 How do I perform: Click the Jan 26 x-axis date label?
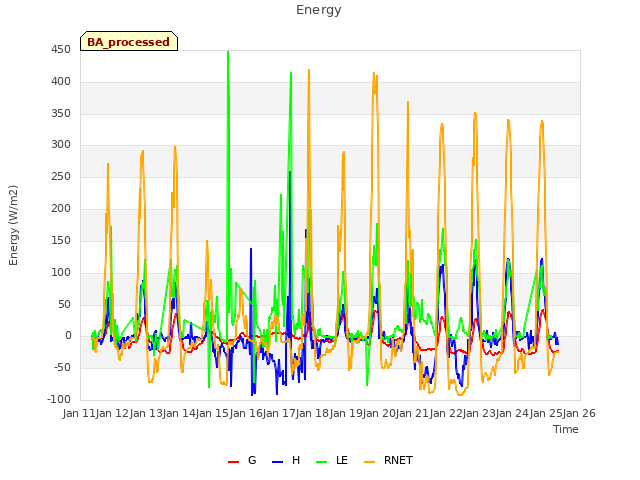click(579, 413)
